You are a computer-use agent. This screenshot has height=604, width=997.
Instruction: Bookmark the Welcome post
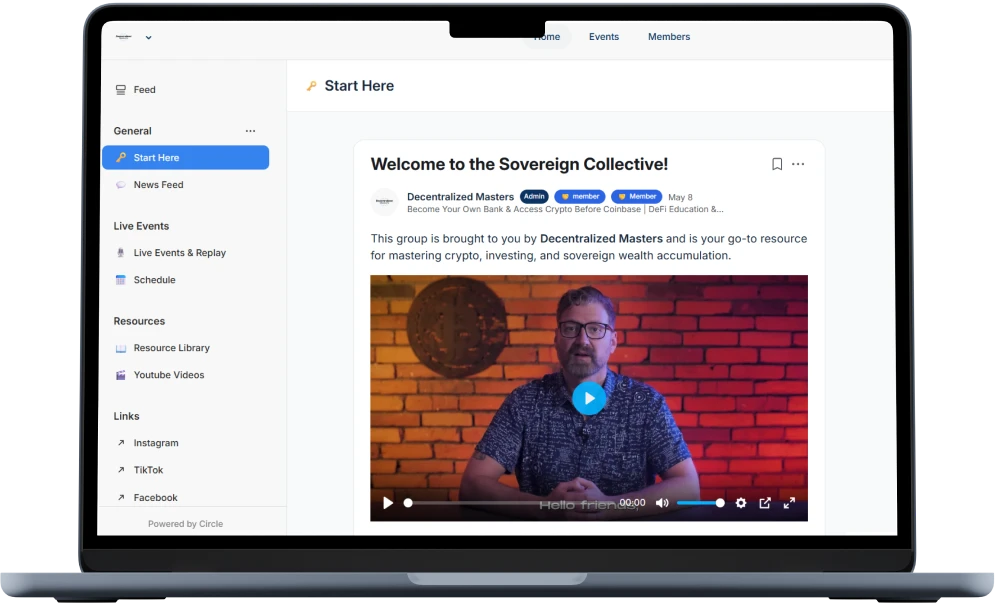(777, 164)
